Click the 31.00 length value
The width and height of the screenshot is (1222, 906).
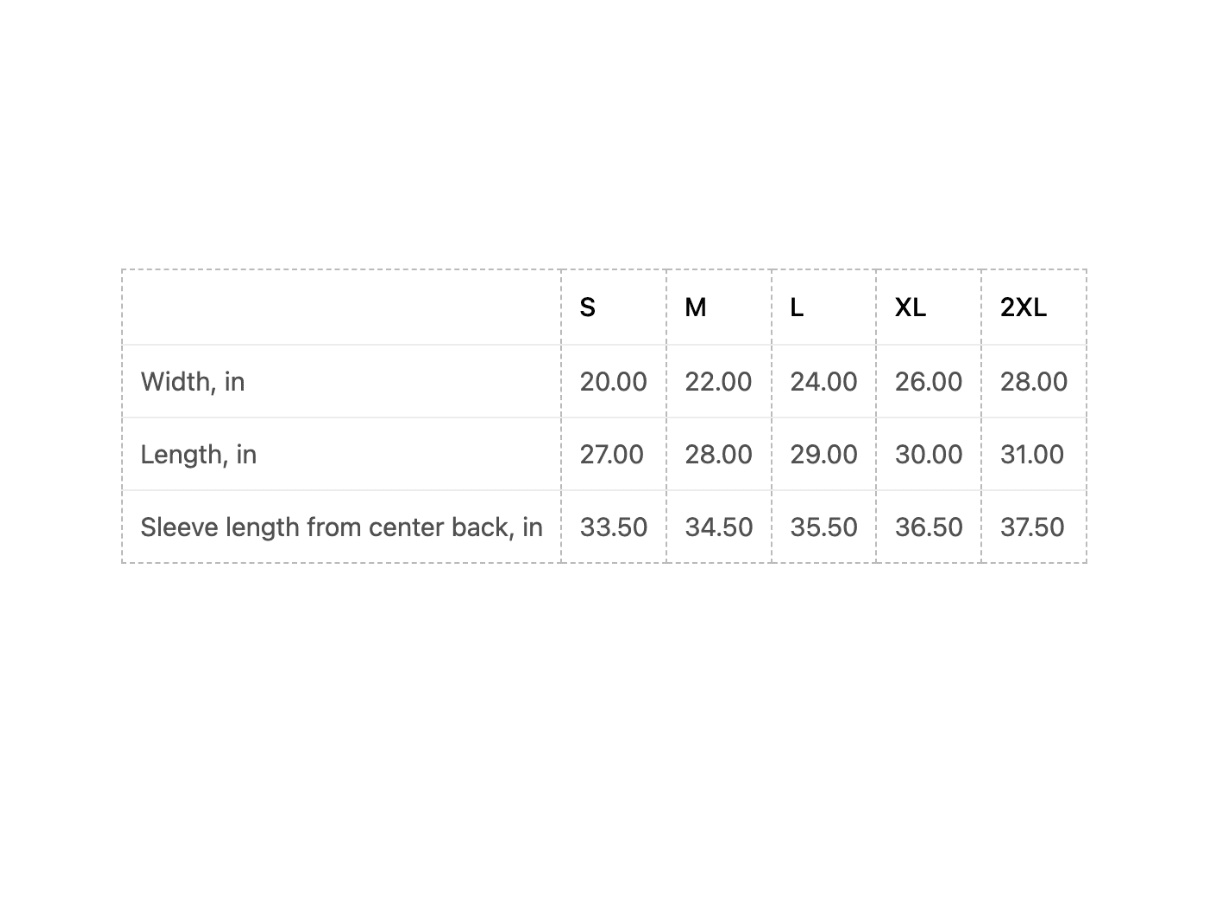[1031, 455]
